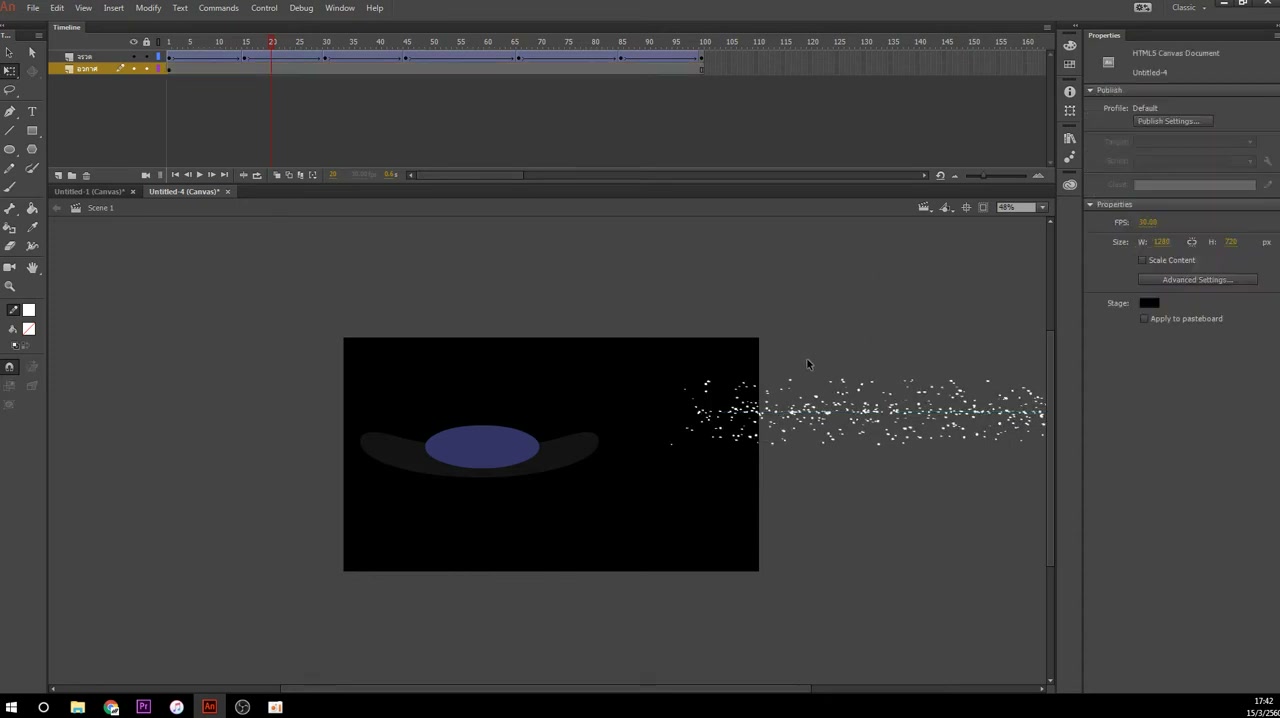Screen dimensions: 1280x718
Task: Open the File menu
Action: tap(33, 8)
